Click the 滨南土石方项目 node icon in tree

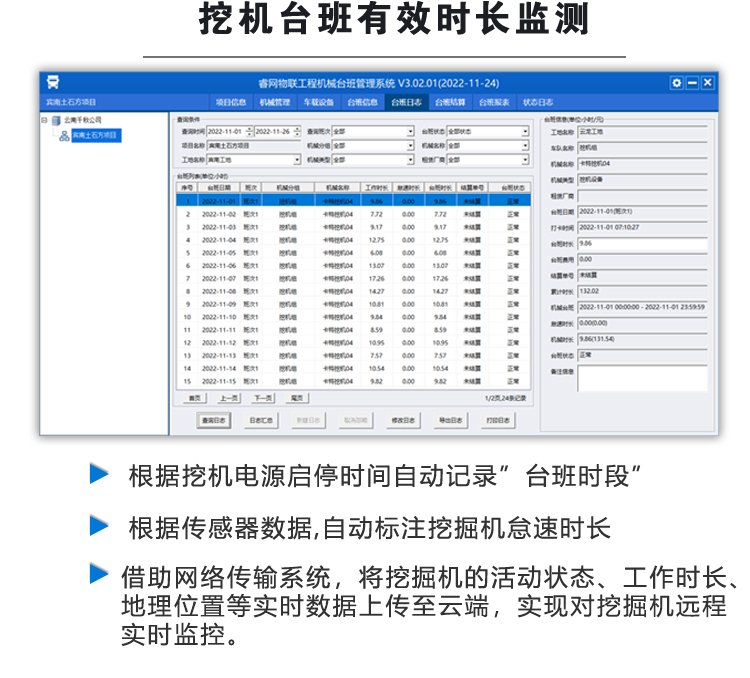tap(64, 133)
